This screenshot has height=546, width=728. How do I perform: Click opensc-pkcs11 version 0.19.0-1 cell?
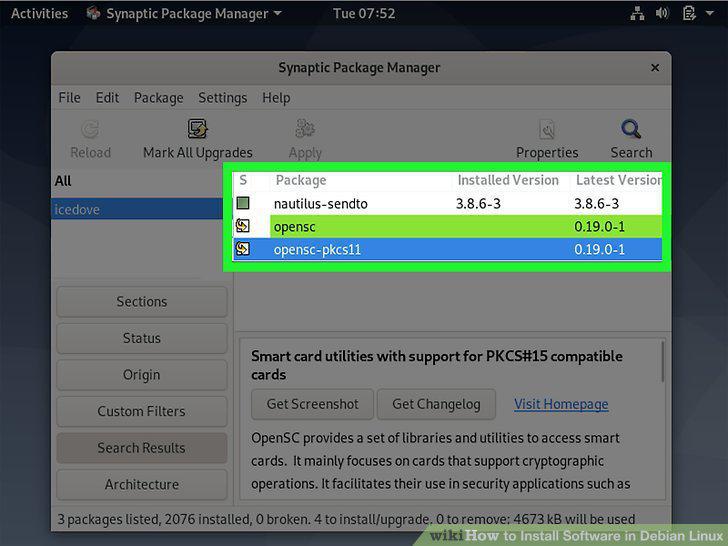point(599,249)
